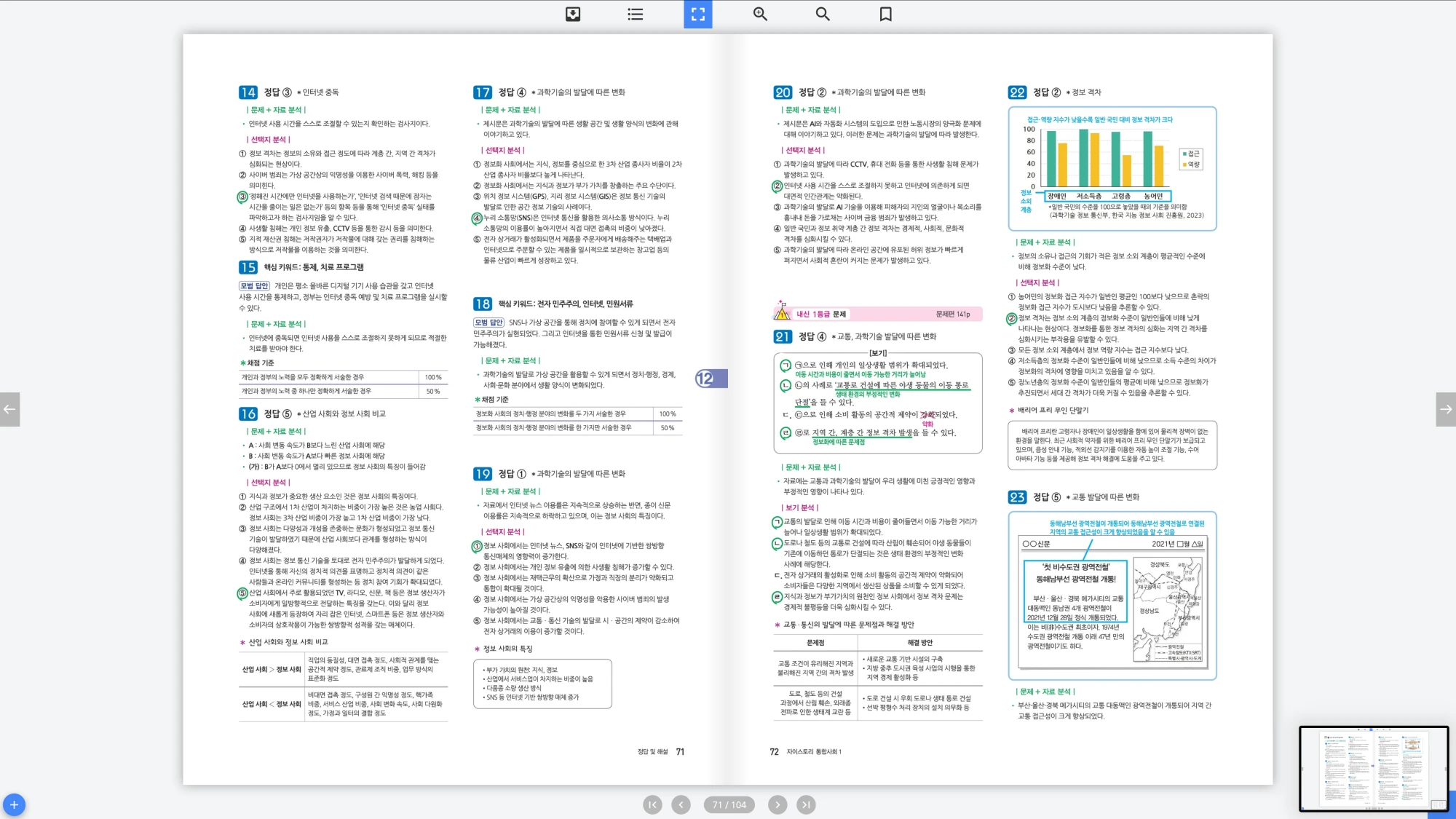
Task: Click the left edge previous-spread arrow
Action: tap(9, 409)
